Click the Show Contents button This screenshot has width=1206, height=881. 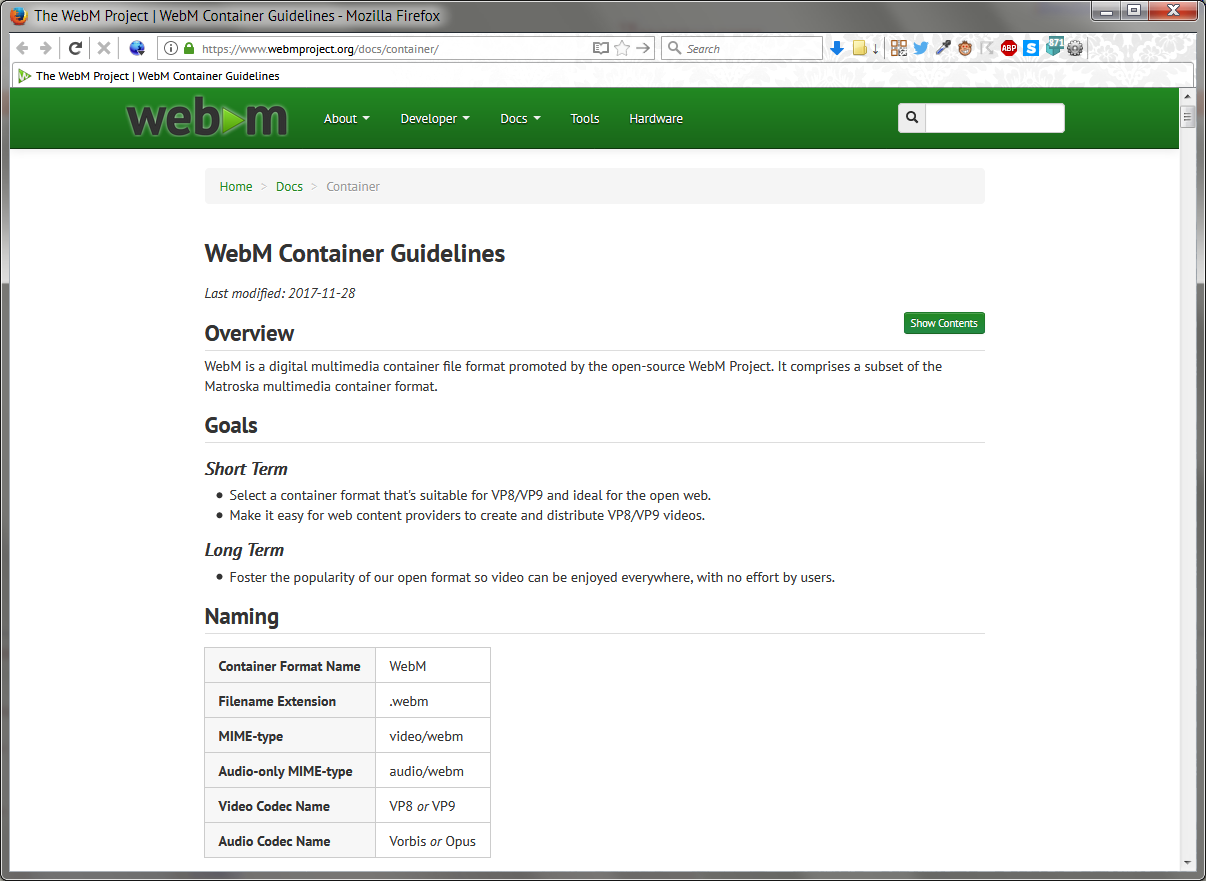(x=944, y=323)
